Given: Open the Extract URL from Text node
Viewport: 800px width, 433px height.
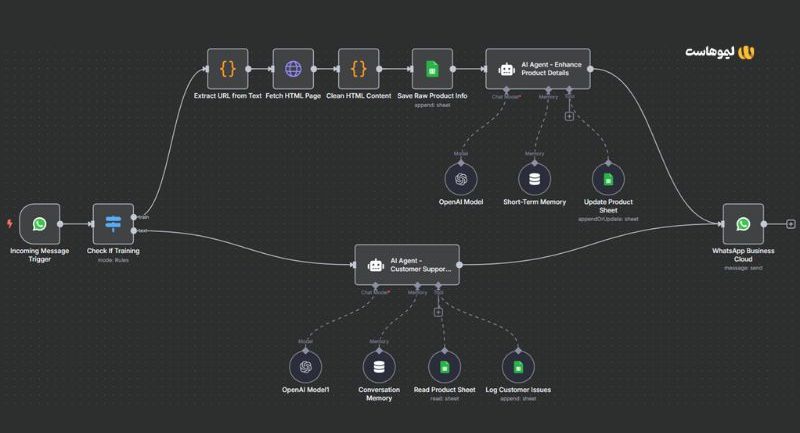Looking at the screenshot, I should click(x=227, y=69).
